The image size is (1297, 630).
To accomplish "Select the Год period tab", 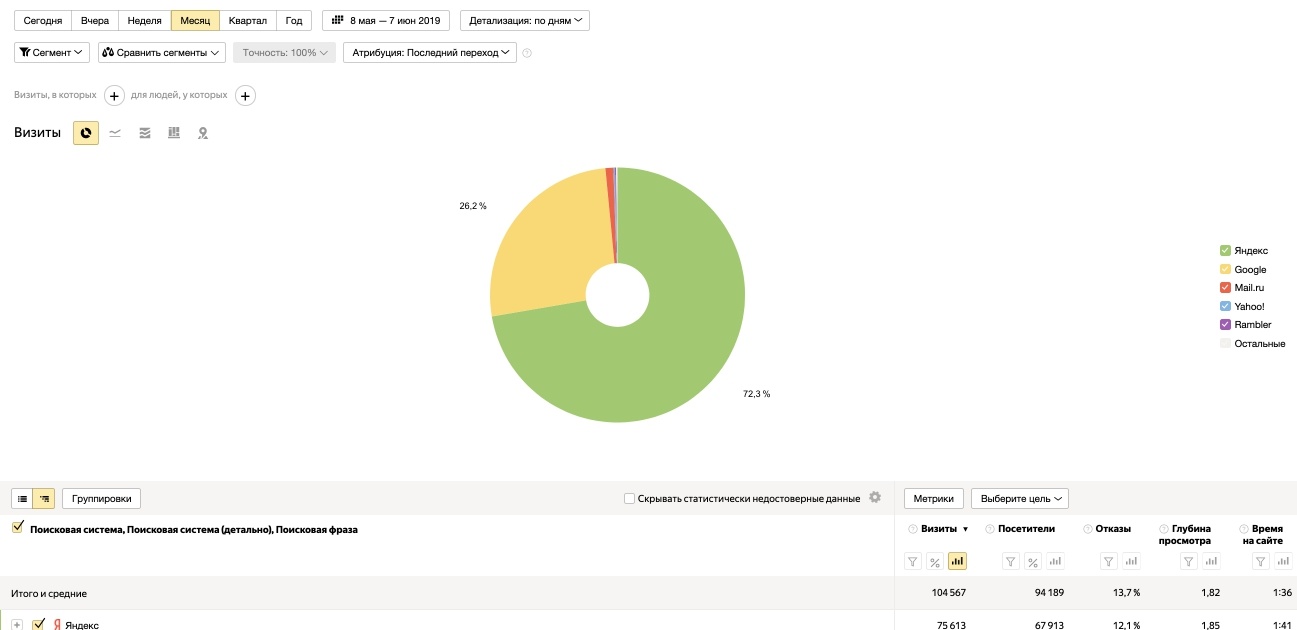I will pyautogui.click(x=293, y=20).
